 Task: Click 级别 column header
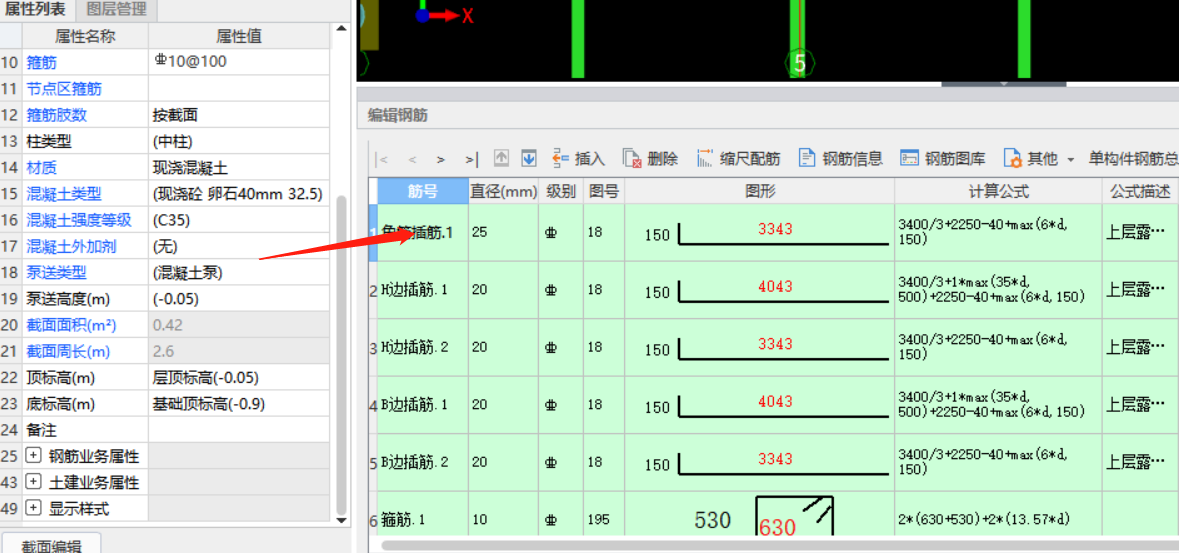coord(560,191)
